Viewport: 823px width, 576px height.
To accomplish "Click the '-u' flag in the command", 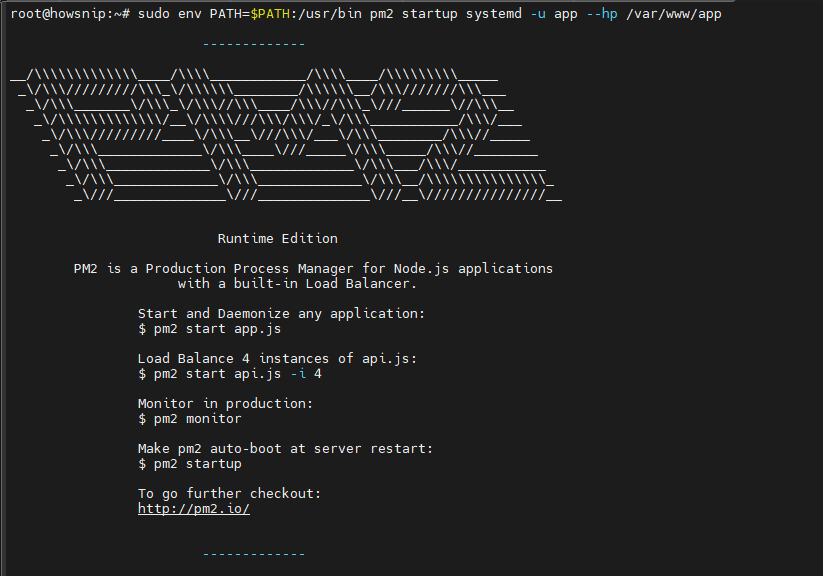I will 538,14.
